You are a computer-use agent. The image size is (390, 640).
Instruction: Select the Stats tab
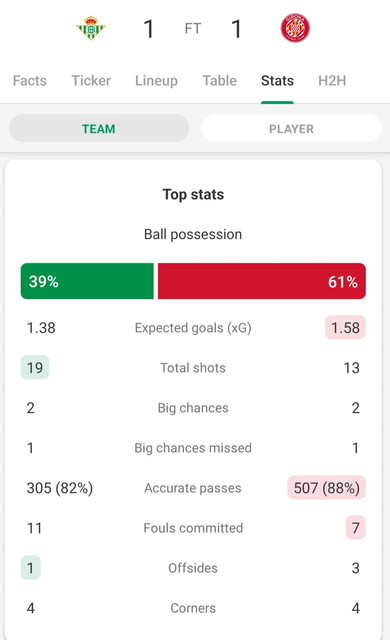(x=277, y=80)
